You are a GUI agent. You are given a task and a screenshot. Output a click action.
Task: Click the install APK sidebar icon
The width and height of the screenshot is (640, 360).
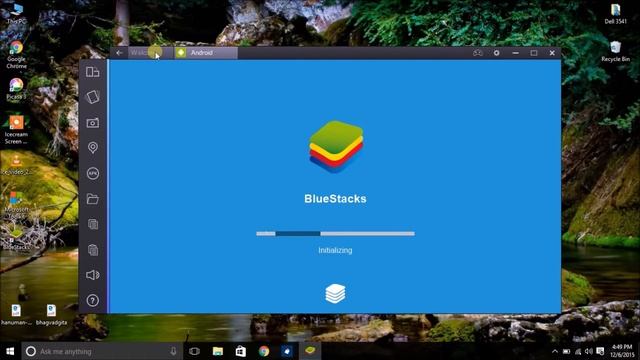(93, 173)
